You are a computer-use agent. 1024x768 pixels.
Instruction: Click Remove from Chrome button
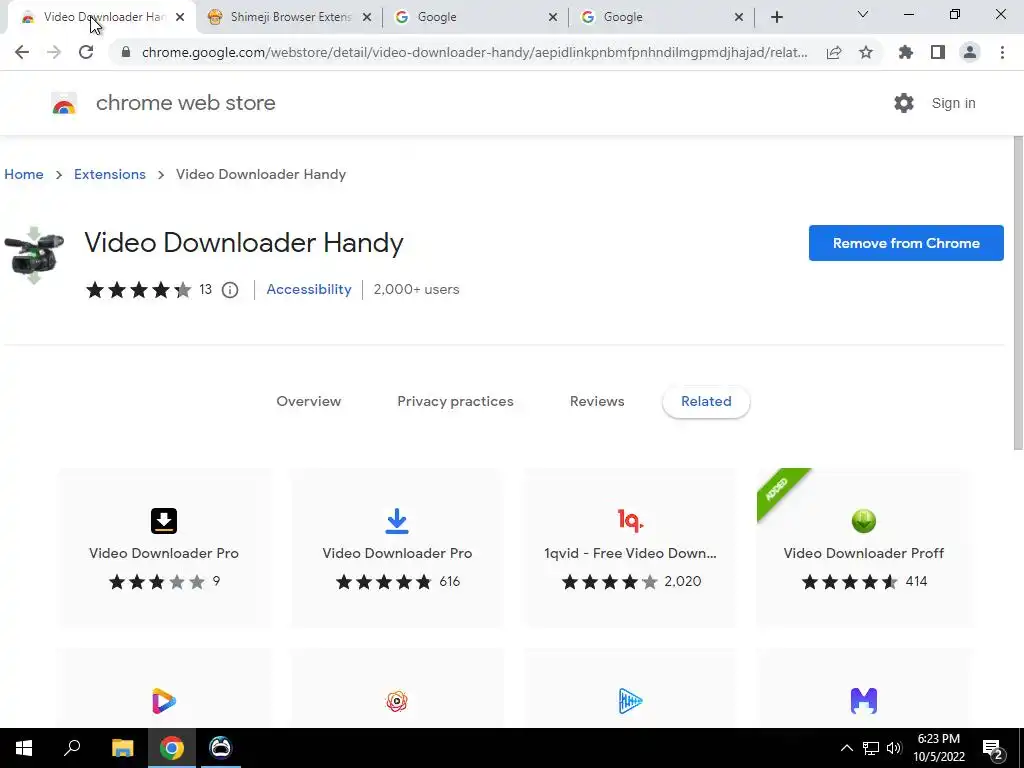[x=906, y=243]
